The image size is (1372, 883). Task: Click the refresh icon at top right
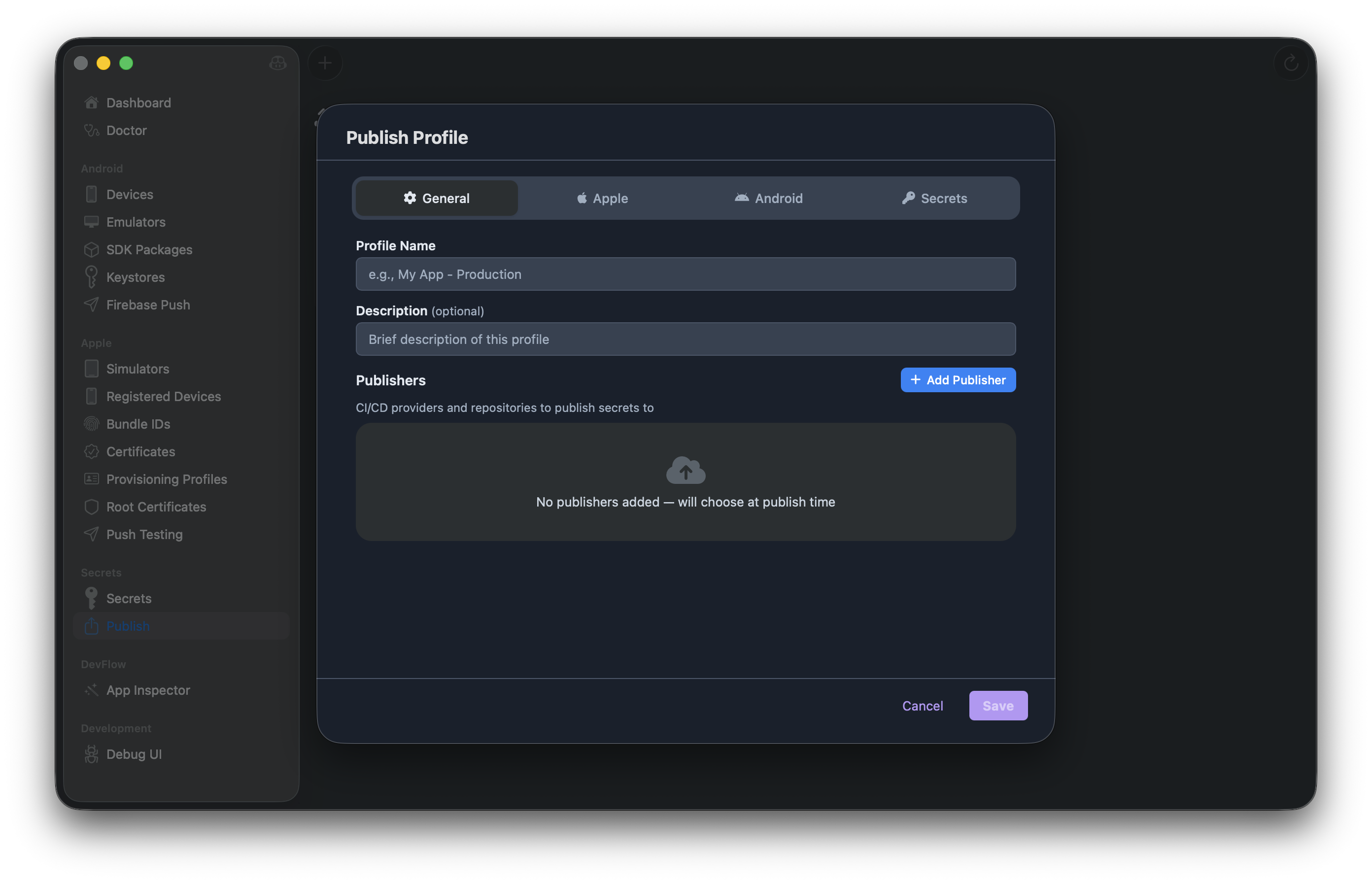1291,63
